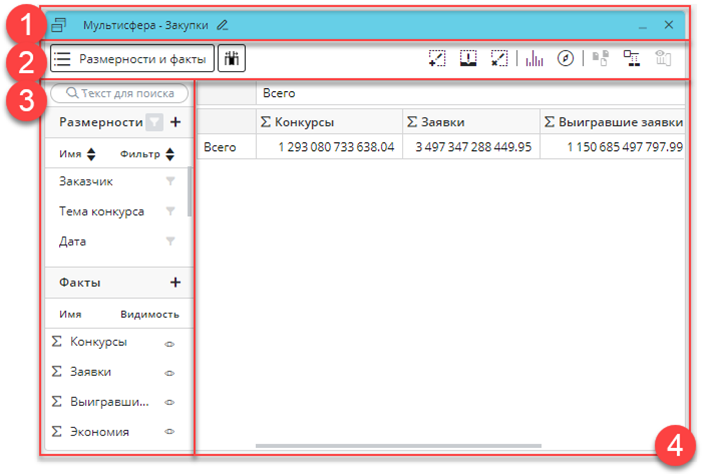Sort dimensions by Имя column arrows
Screen dimensions: 702x474
click(92, 154)
